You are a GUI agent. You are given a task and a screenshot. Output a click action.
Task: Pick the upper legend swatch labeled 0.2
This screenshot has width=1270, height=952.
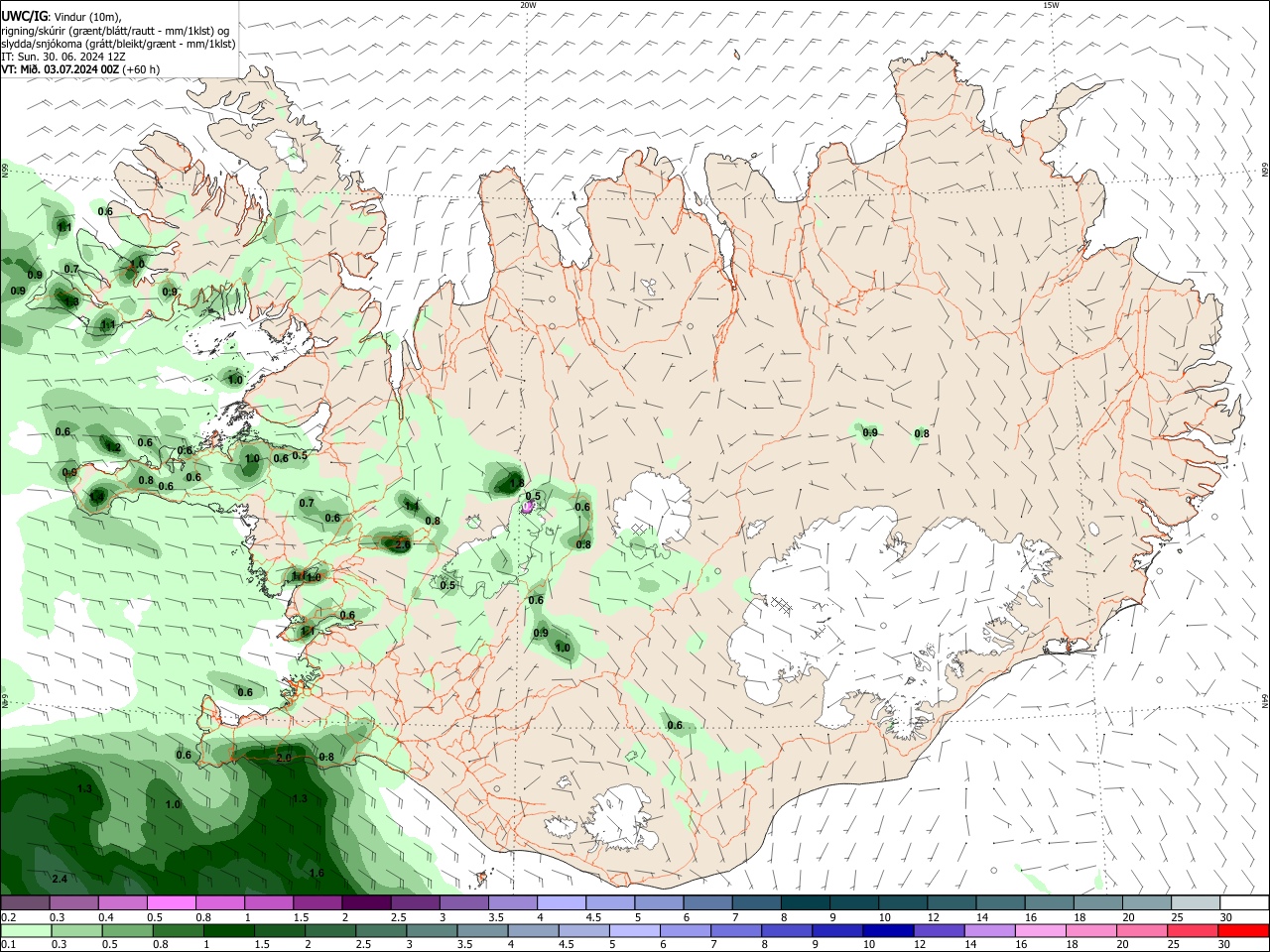tap(25, 903)
